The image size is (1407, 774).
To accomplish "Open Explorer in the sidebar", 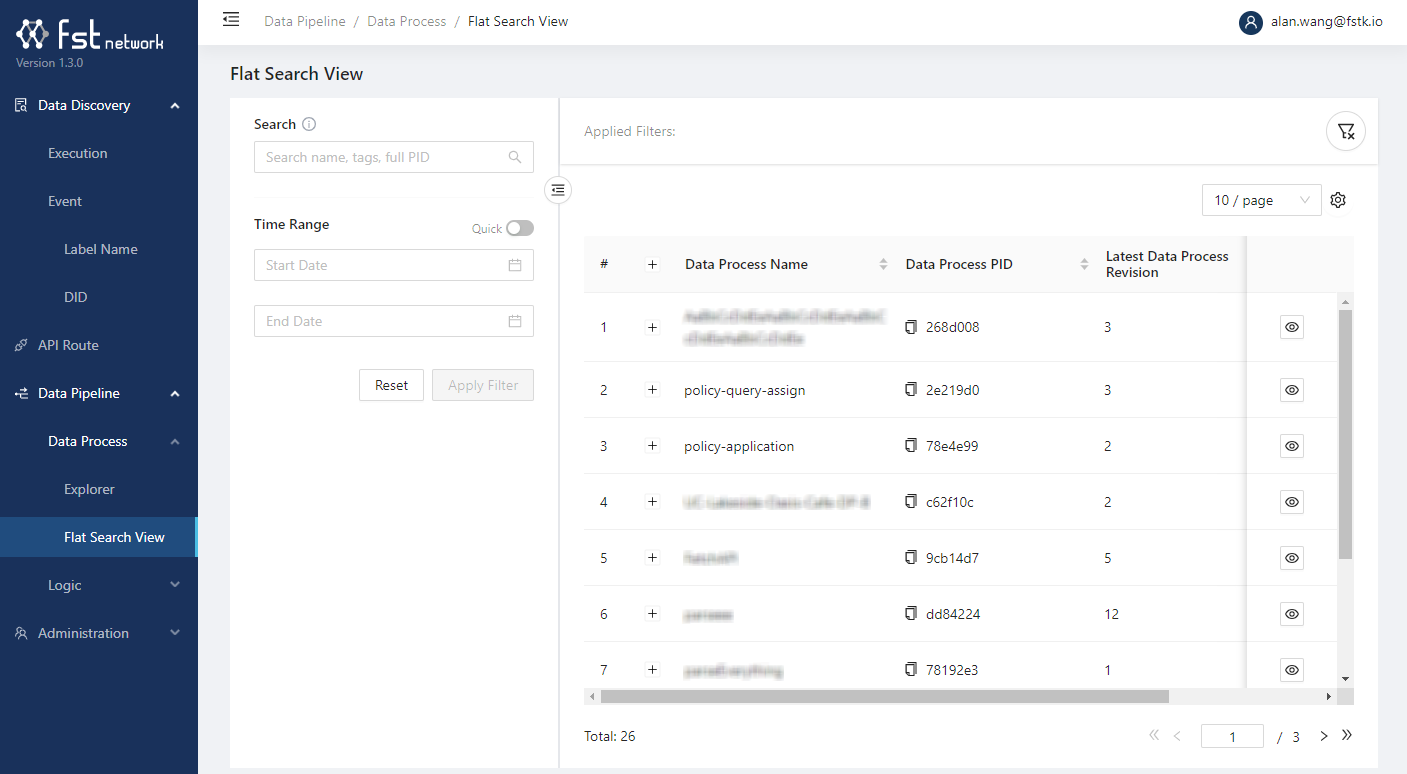I will tap(89, 489).
